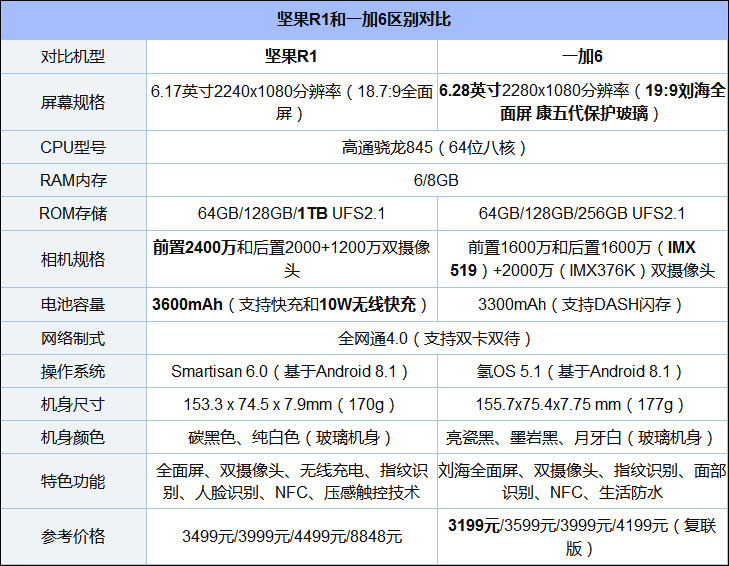Image resolution: width=729 pixels, height=566 pixels.
Task: Select the 对比机型 header cell
Action: 73,56
